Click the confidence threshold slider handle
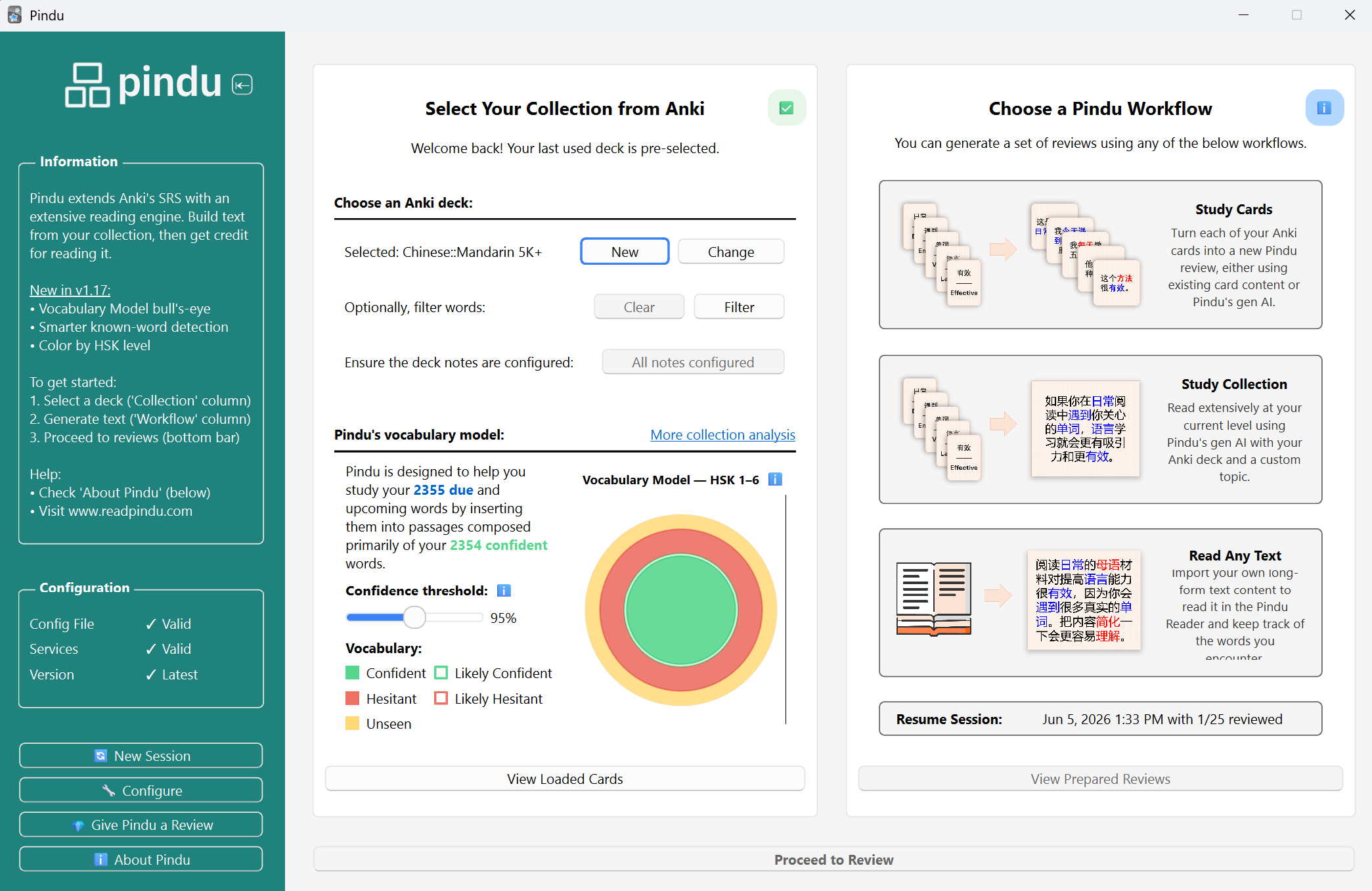Viewport: 1372px width, 891px height. click(x=414, y=617)
